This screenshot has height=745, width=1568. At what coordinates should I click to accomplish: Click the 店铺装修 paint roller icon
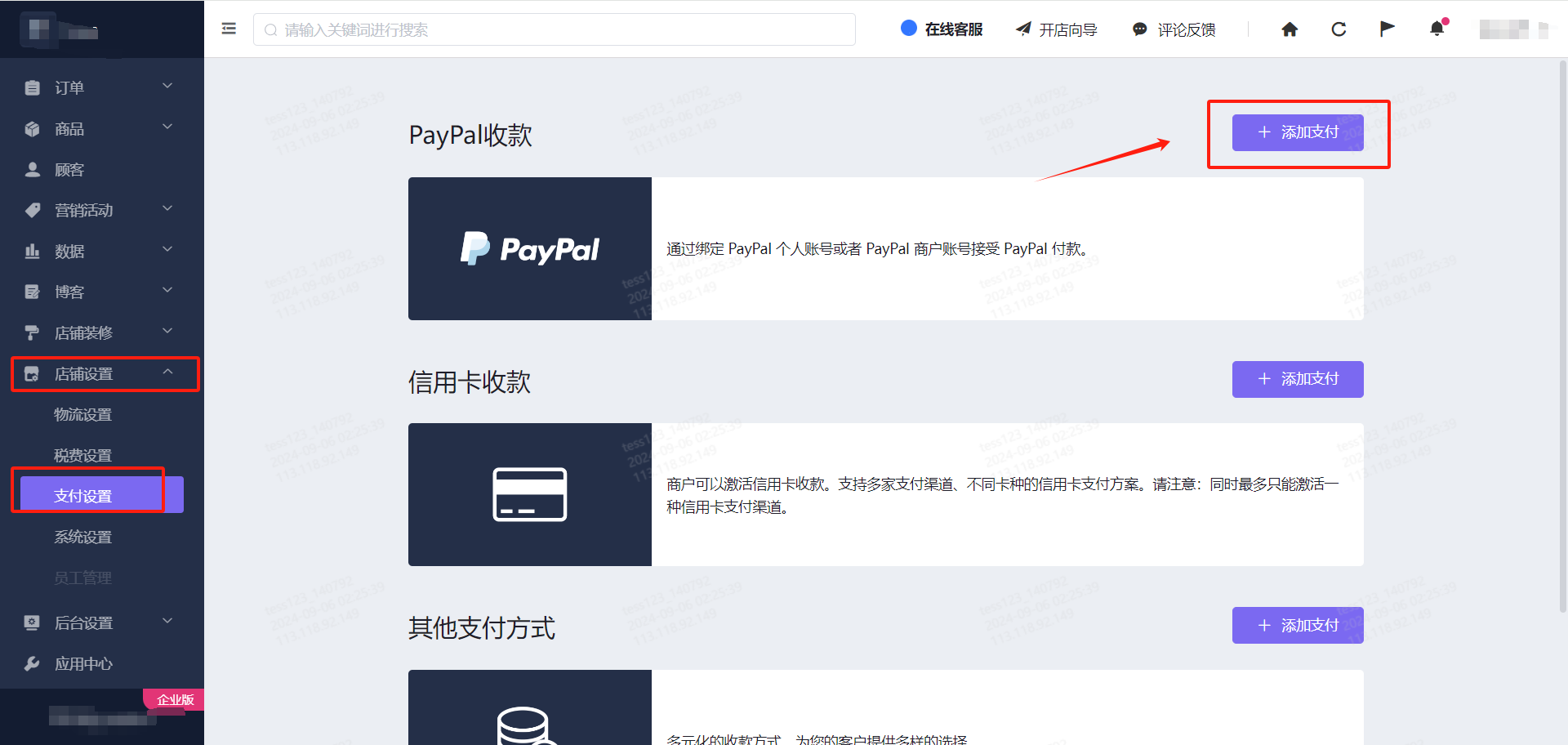[x=32, y=332]
